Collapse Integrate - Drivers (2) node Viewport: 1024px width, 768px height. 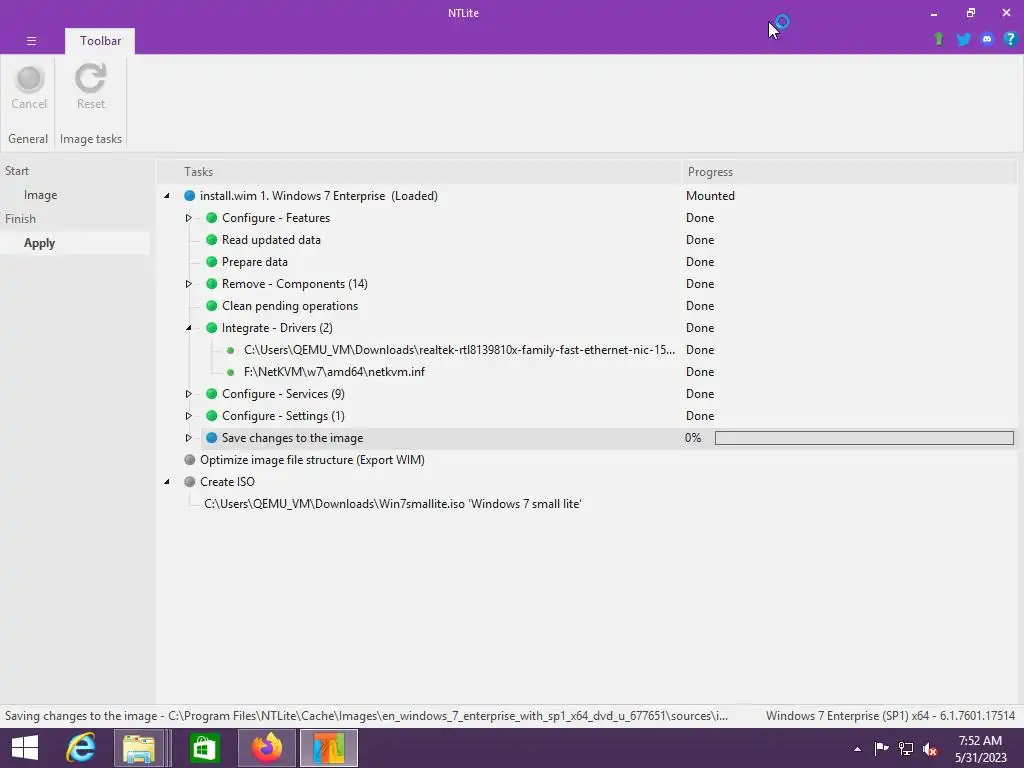(x=188, y=328)
